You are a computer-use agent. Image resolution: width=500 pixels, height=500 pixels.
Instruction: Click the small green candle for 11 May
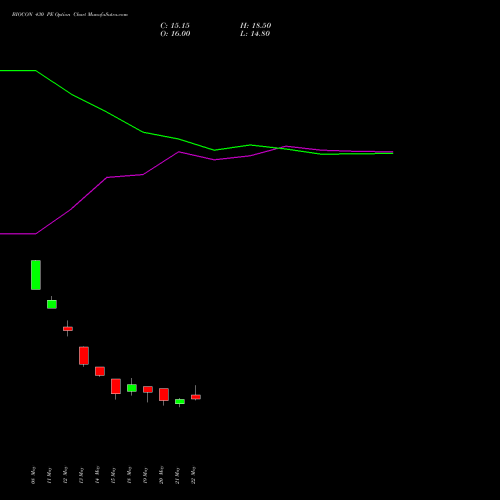[x=52, y=304]
